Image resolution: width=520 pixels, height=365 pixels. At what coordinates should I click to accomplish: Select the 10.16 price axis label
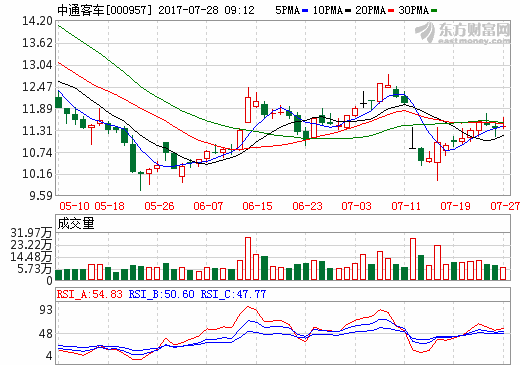[37, 174]
